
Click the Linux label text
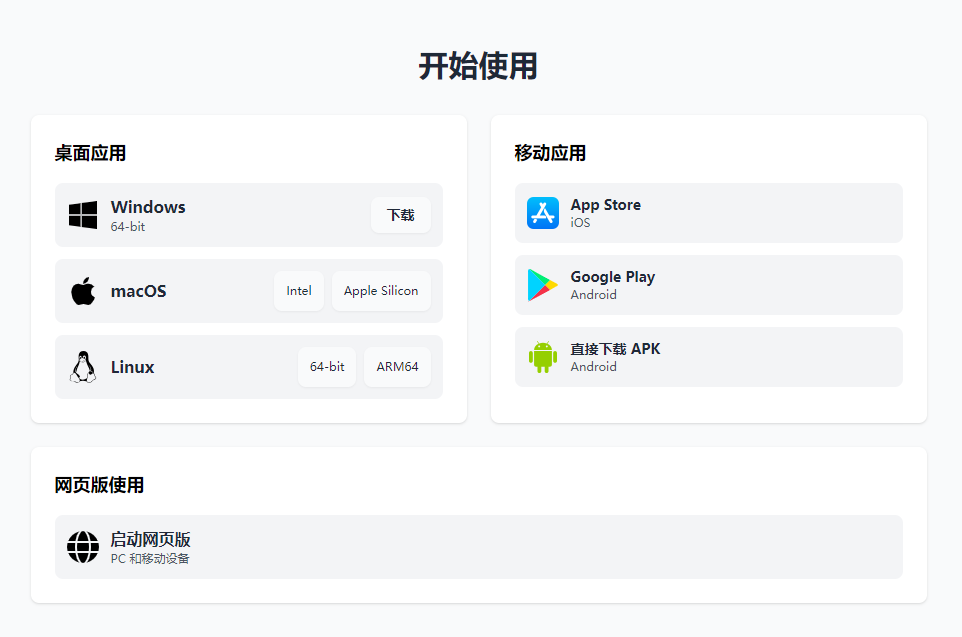coord(133,367)
